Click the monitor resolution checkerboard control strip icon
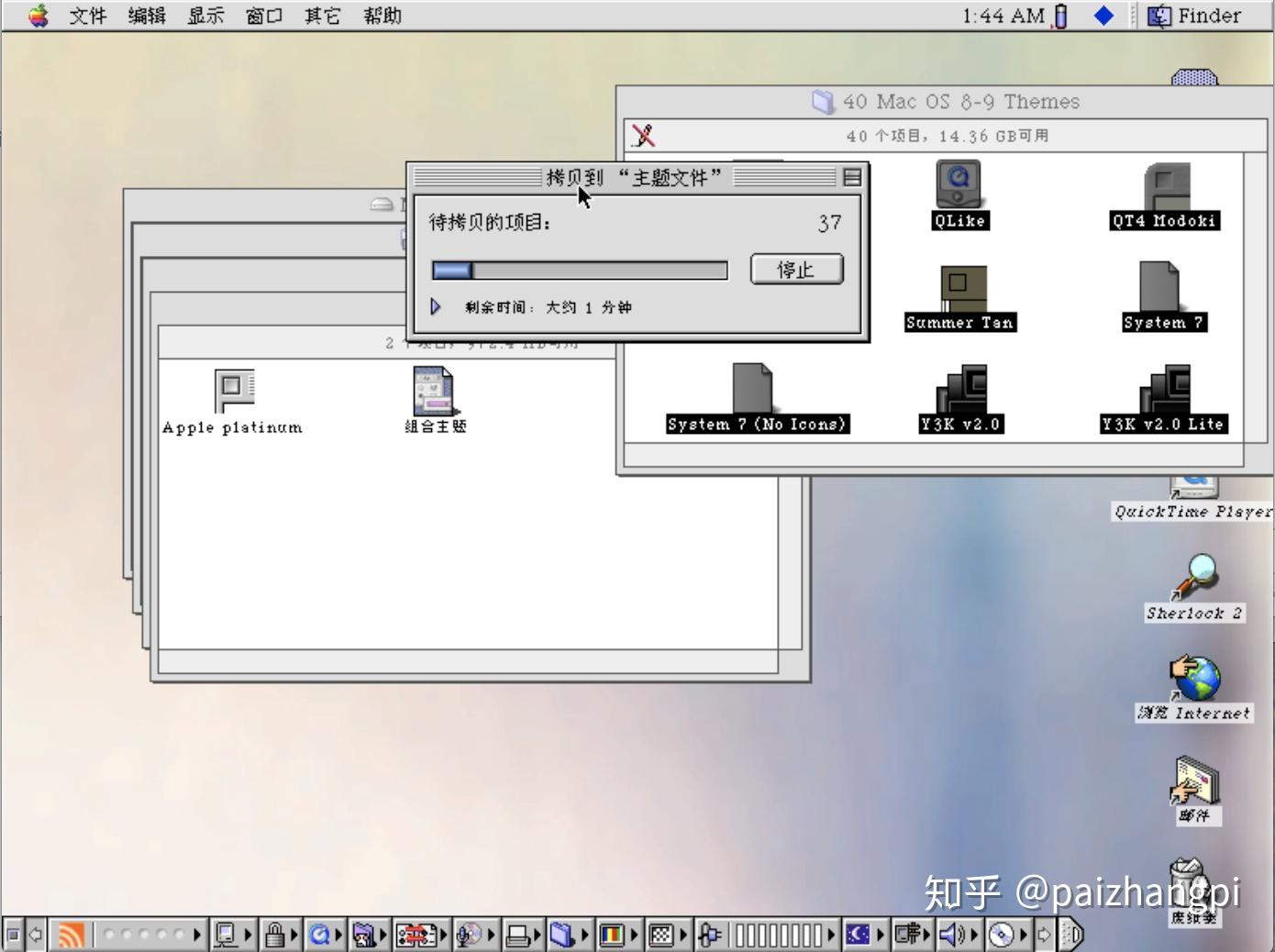This screenshot has width=1275, height=952. tap(661, 935)
